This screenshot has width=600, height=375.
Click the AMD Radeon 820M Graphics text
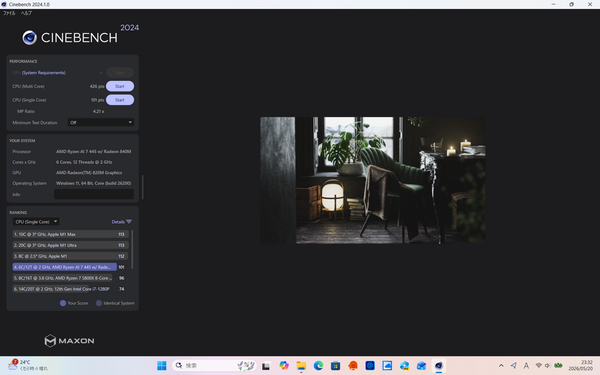89,173
